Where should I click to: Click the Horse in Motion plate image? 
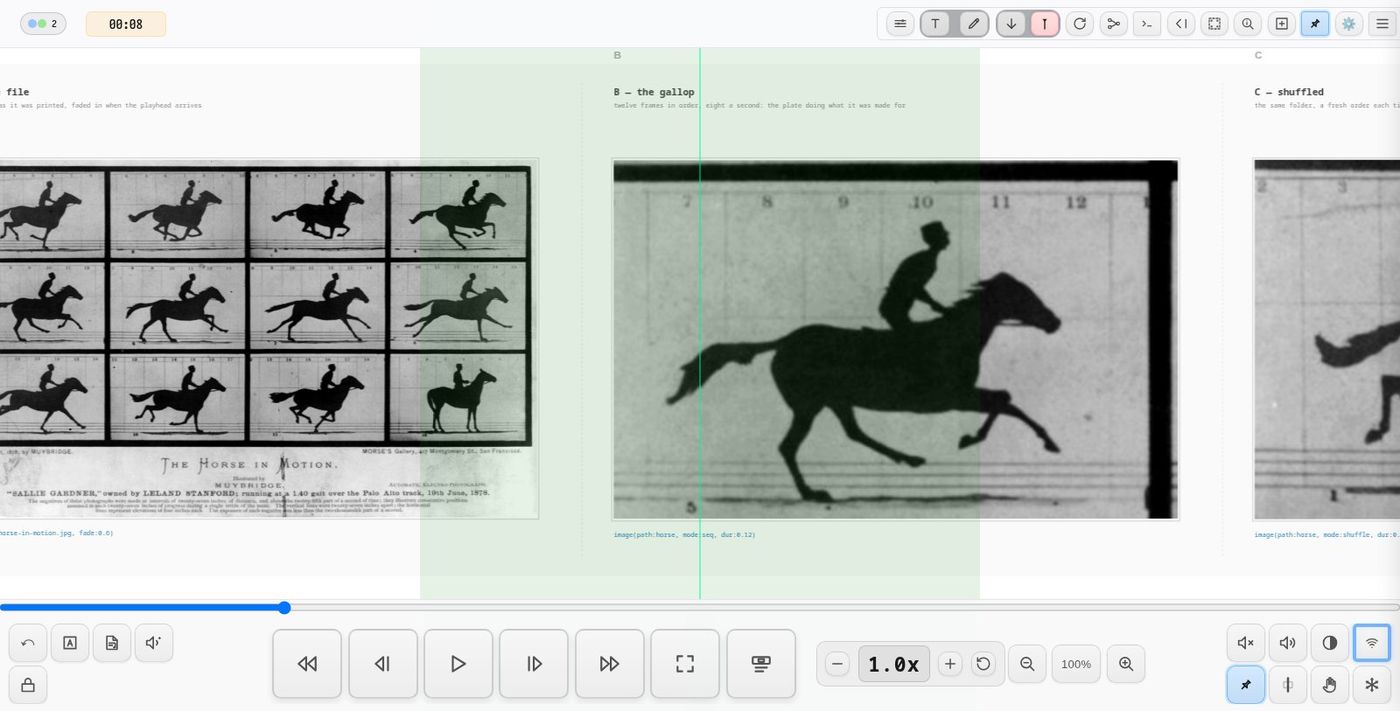tap(268, 338)
